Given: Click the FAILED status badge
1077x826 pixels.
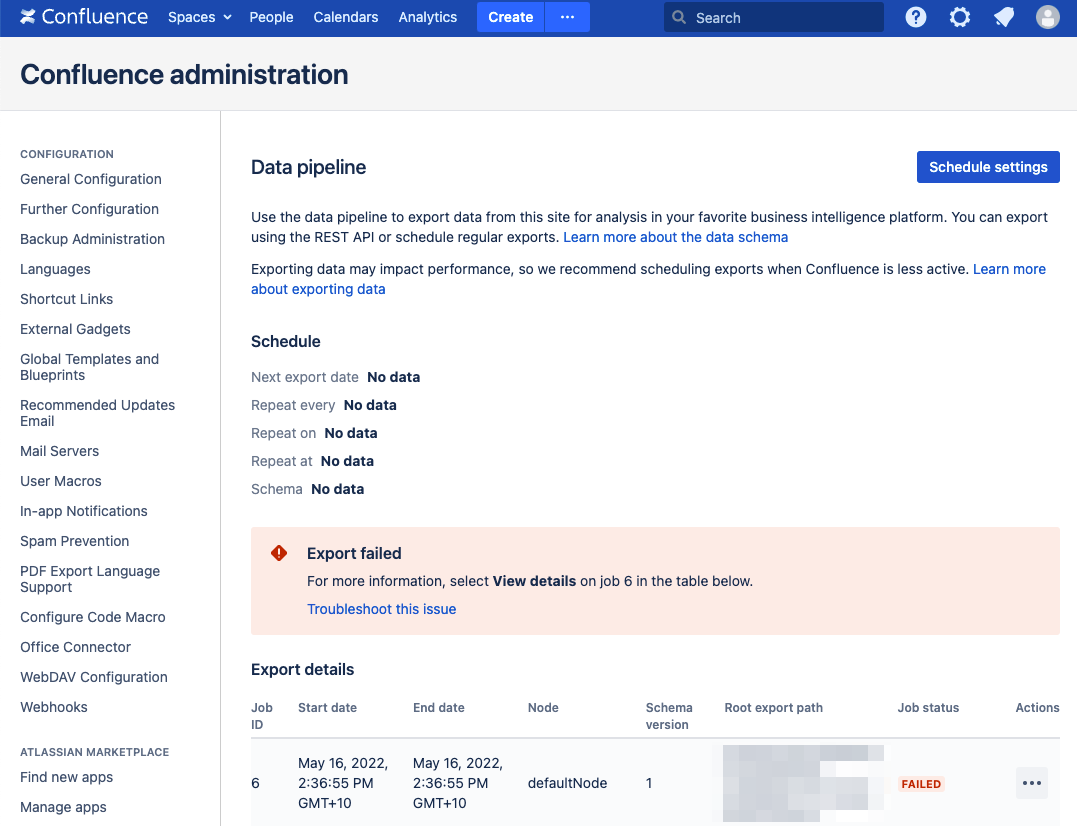Looking at the screenshot, I should [x=921, y=784].
